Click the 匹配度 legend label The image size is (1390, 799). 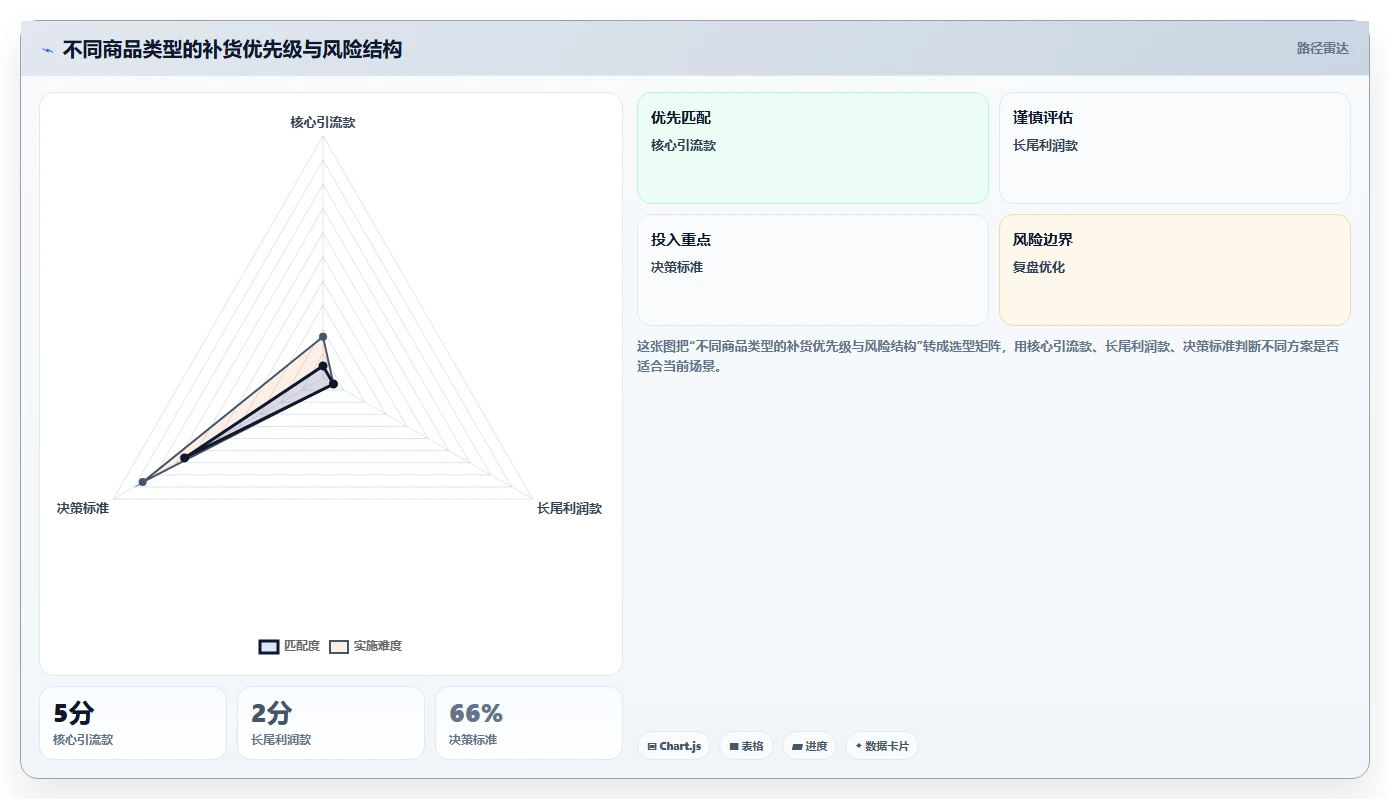[x=302, y=646]
